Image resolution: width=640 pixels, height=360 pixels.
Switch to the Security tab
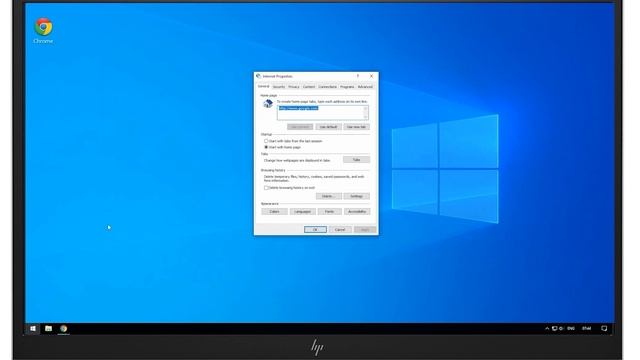coord(279,87)
